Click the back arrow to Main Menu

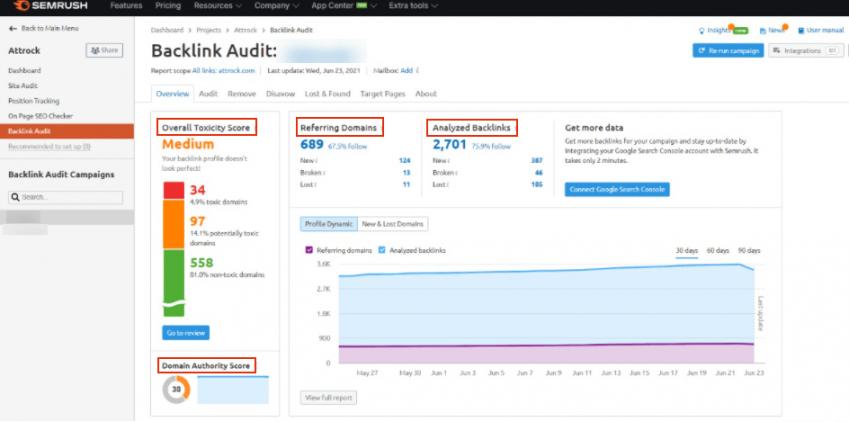(13, 28)
